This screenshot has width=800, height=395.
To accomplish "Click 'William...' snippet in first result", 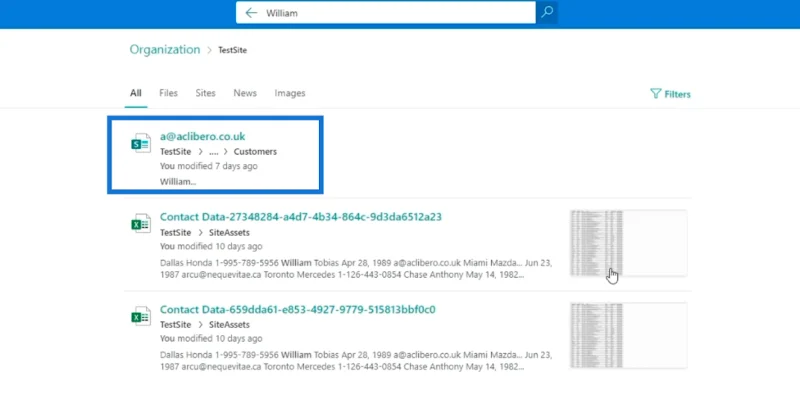I will point(178,181).
